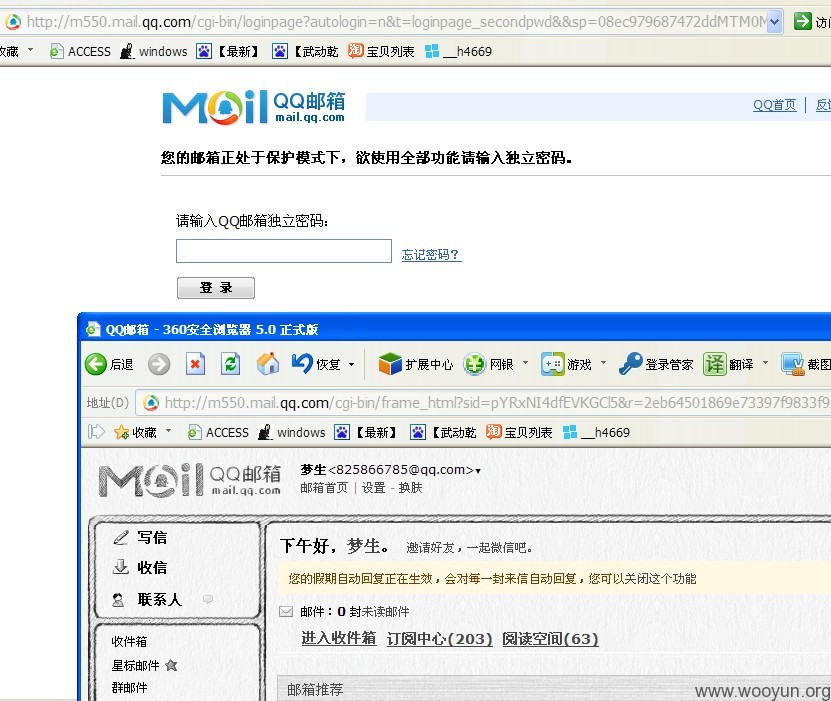
Task: Open ACCESS bookmark in 360 browser window
Action: pos(218,432)
